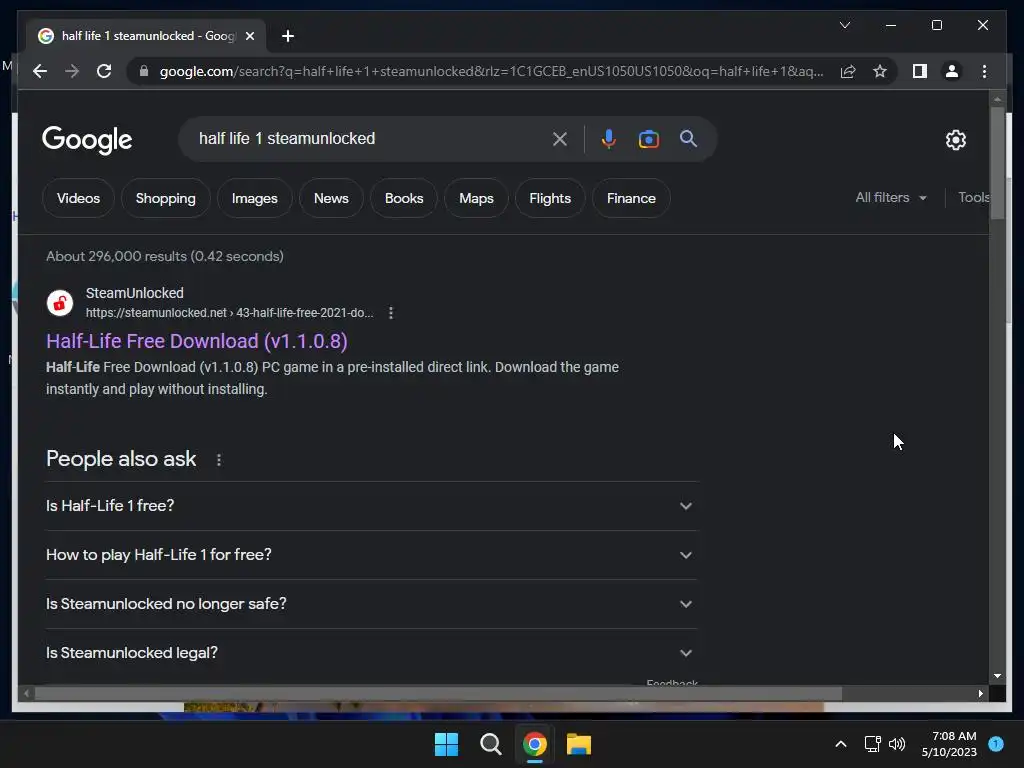
Task: Click the horizontal scrollbar thumb
Action: pos(438,694)
